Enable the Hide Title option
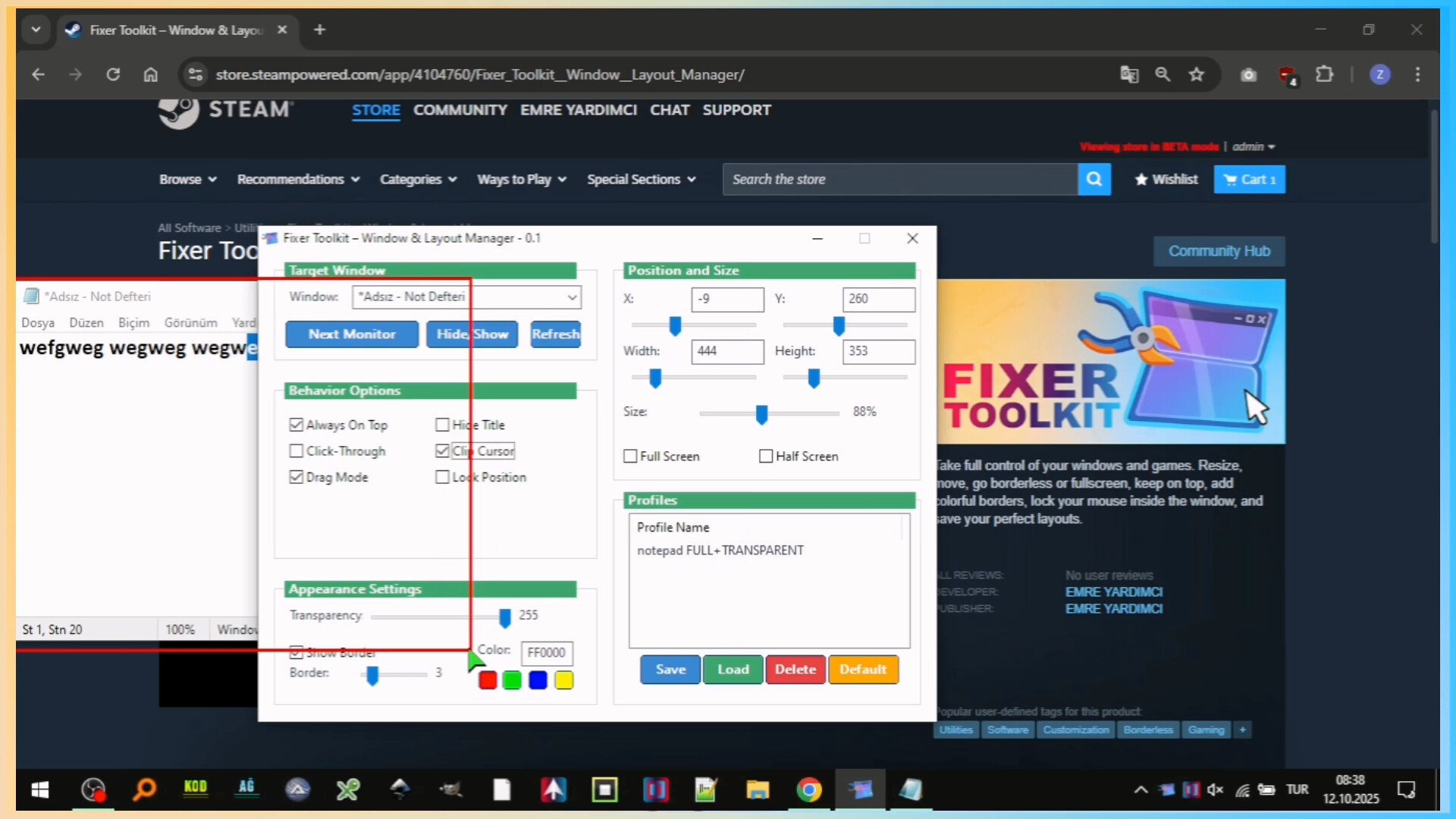 click(443, 425)
